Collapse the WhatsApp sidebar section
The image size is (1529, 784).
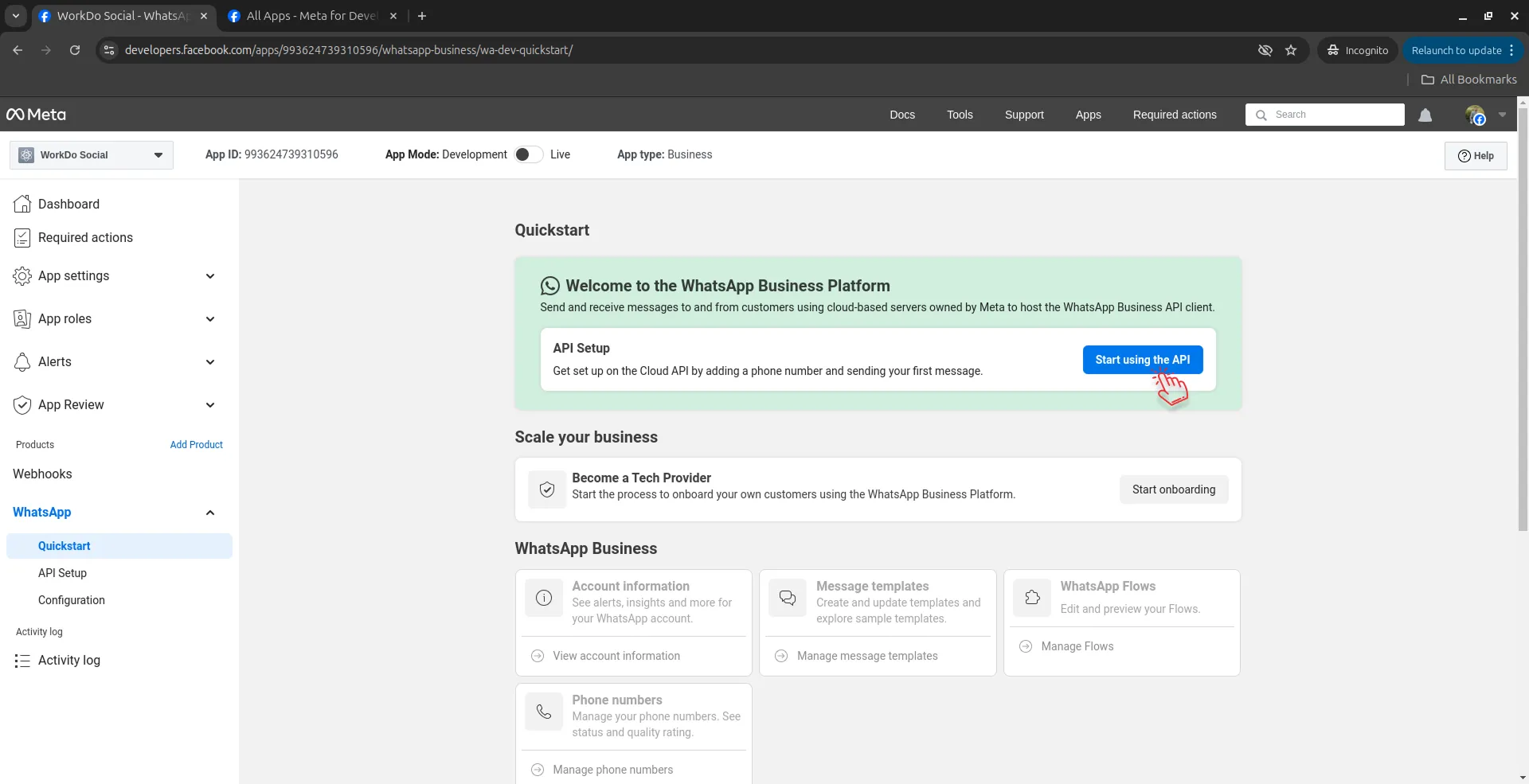[x=210, y=513]
